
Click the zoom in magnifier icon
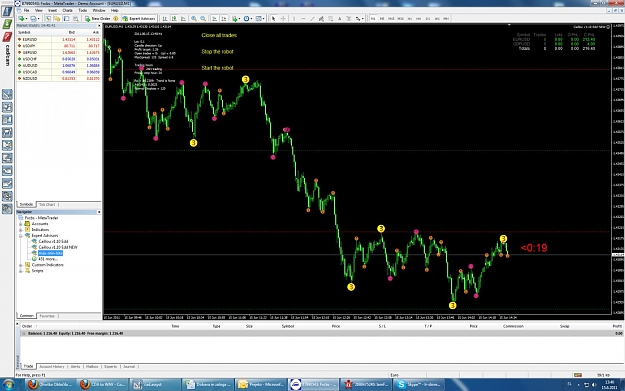tap(194, 18)
